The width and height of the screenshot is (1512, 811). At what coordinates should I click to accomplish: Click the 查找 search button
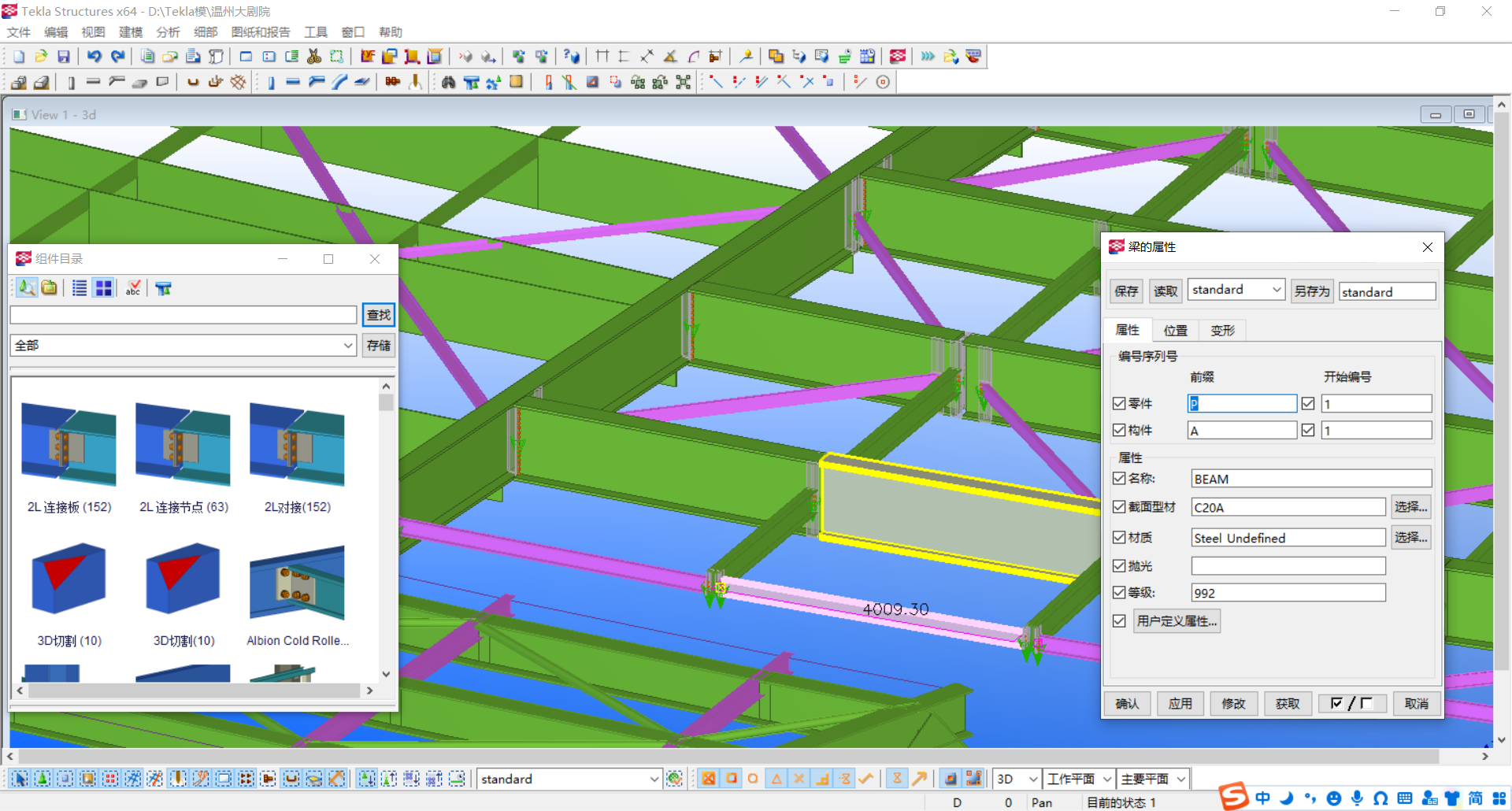pos(379,315)
